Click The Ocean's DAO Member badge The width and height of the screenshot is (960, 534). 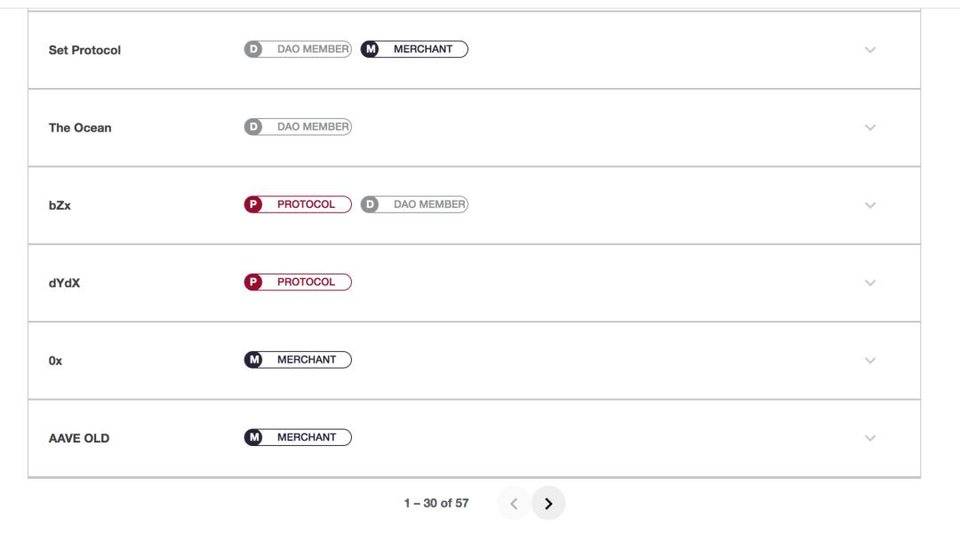coord(298,127)
